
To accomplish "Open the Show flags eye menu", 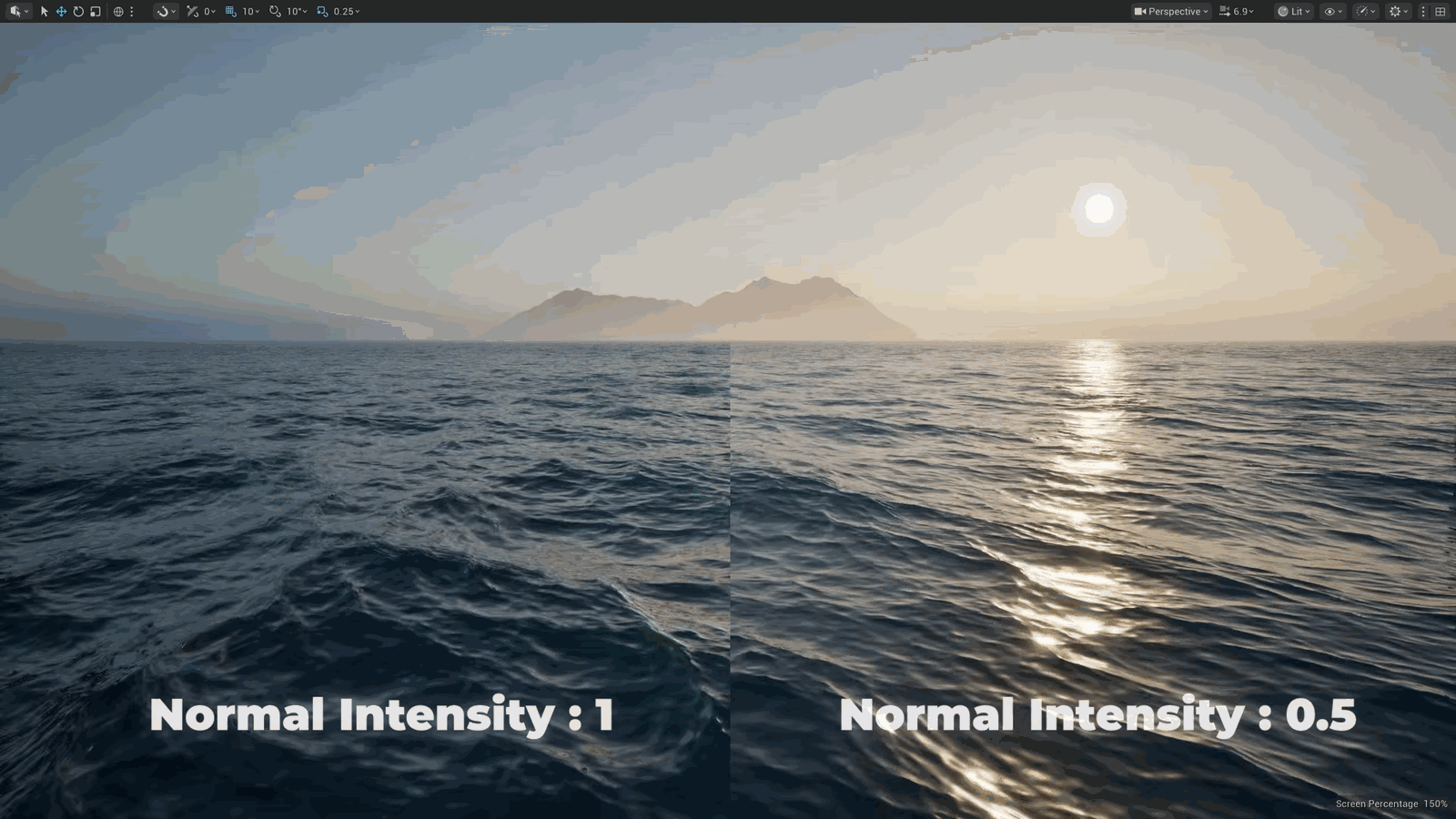I will point(1333,12).
